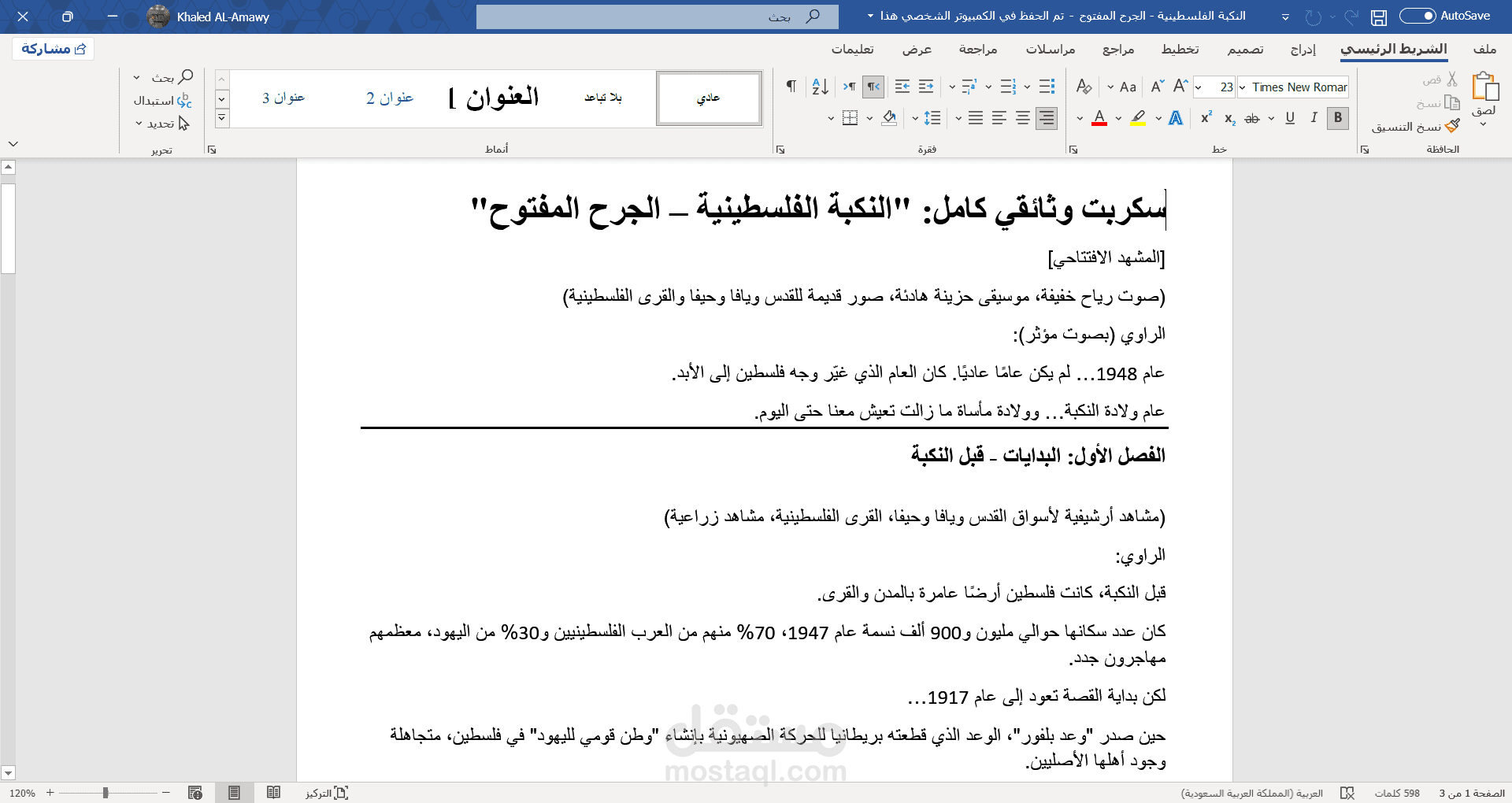Apply the yellow text highlight color

1138,118
